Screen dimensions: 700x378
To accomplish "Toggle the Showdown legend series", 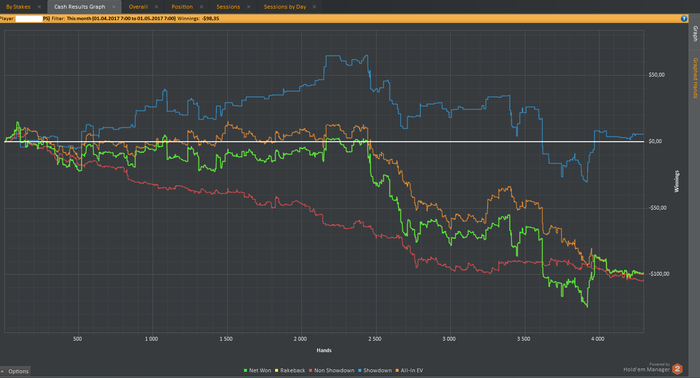I will [375, 370].
